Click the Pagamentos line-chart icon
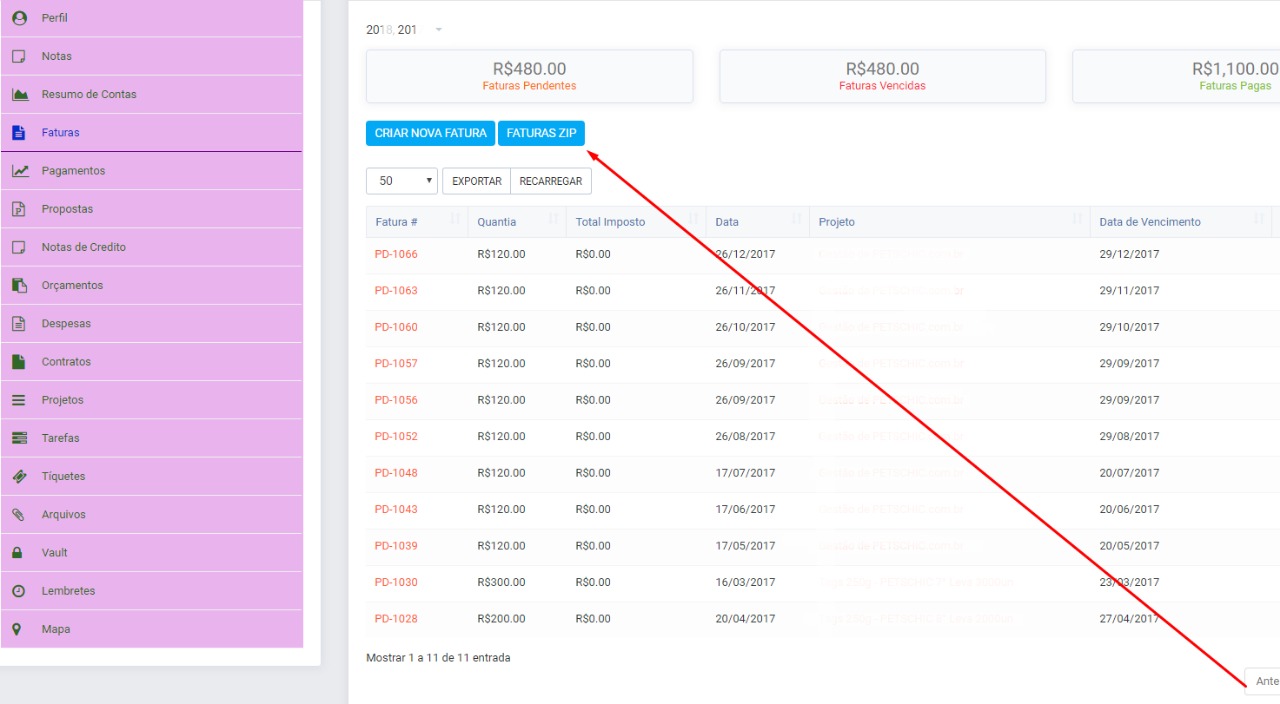1280x704 pixels. pyautogui.click(x=19, y=171)
